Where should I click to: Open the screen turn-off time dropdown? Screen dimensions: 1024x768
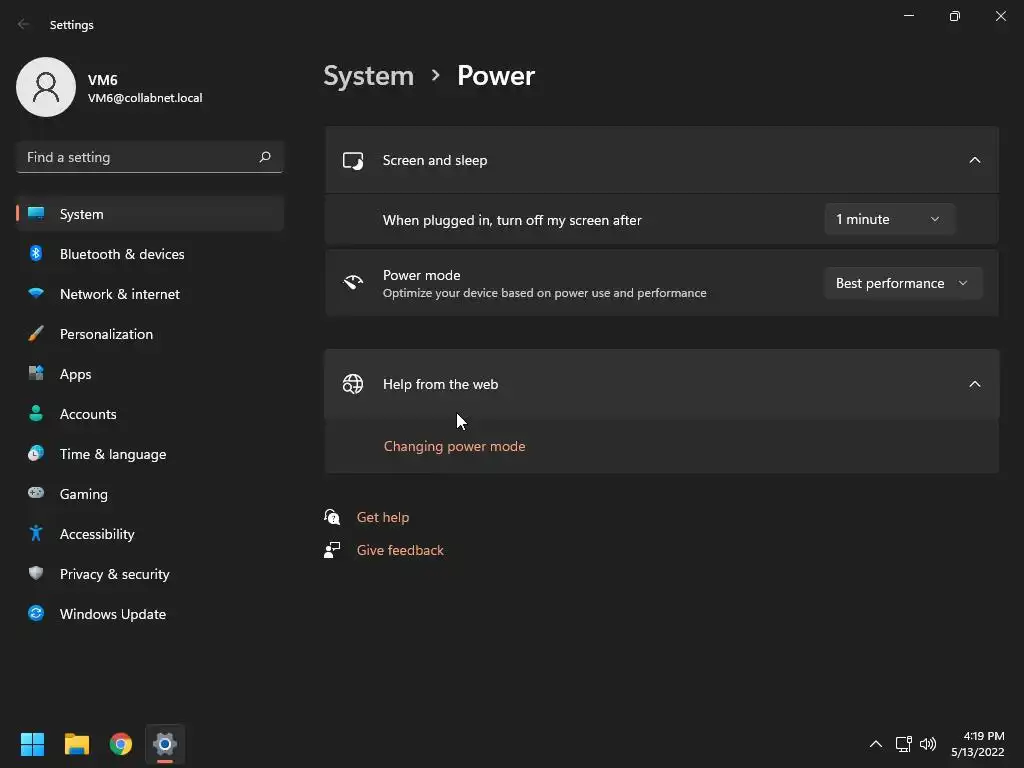click(x=889, y=219)
